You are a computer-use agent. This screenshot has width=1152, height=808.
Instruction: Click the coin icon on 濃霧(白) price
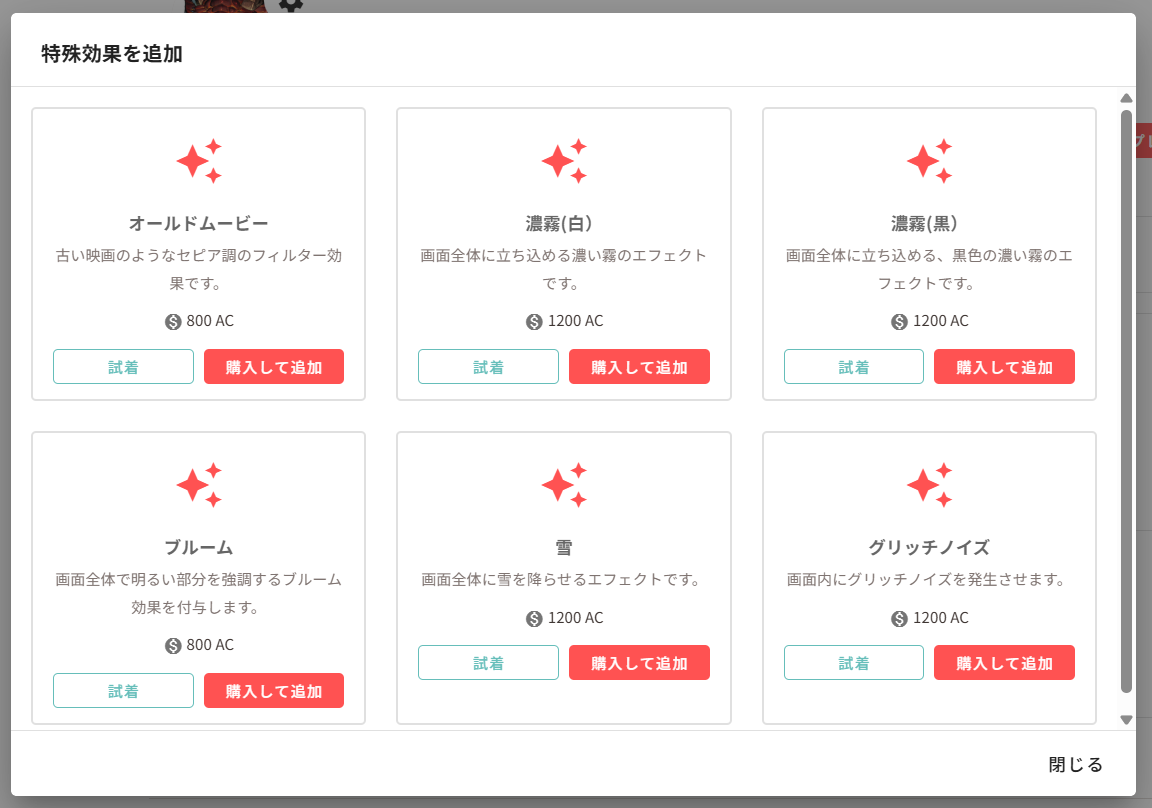coord(534,322)
